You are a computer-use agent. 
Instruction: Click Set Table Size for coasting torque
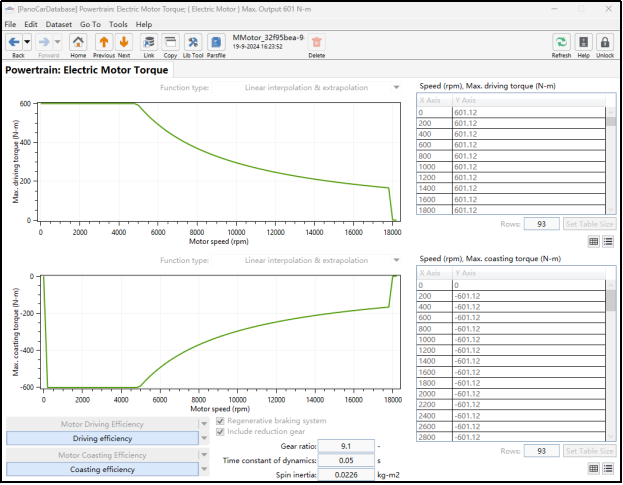point(590,451)
